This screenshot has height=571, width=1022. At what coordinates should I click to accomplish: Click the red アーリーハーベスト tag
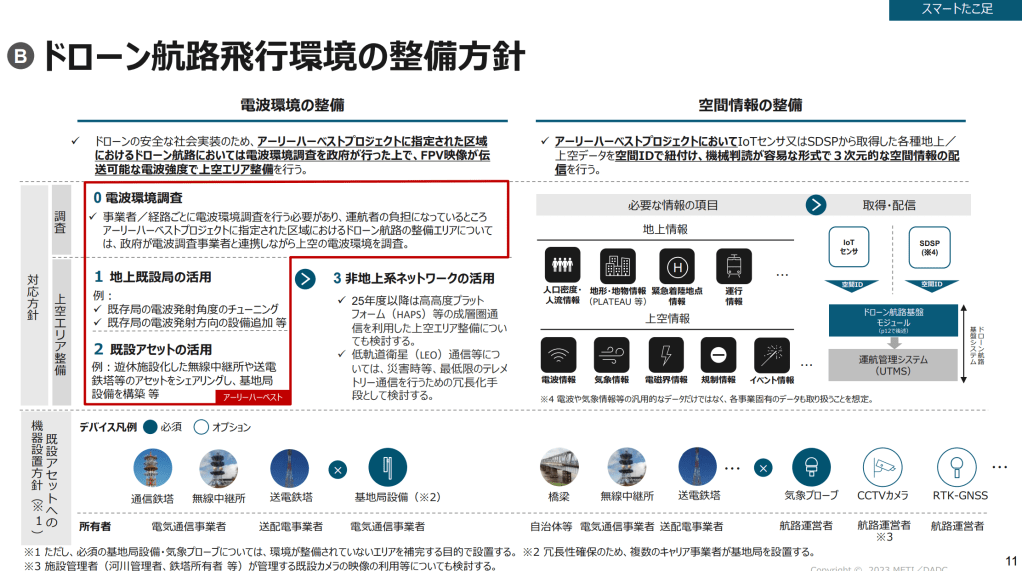click(x=251, y=397)
